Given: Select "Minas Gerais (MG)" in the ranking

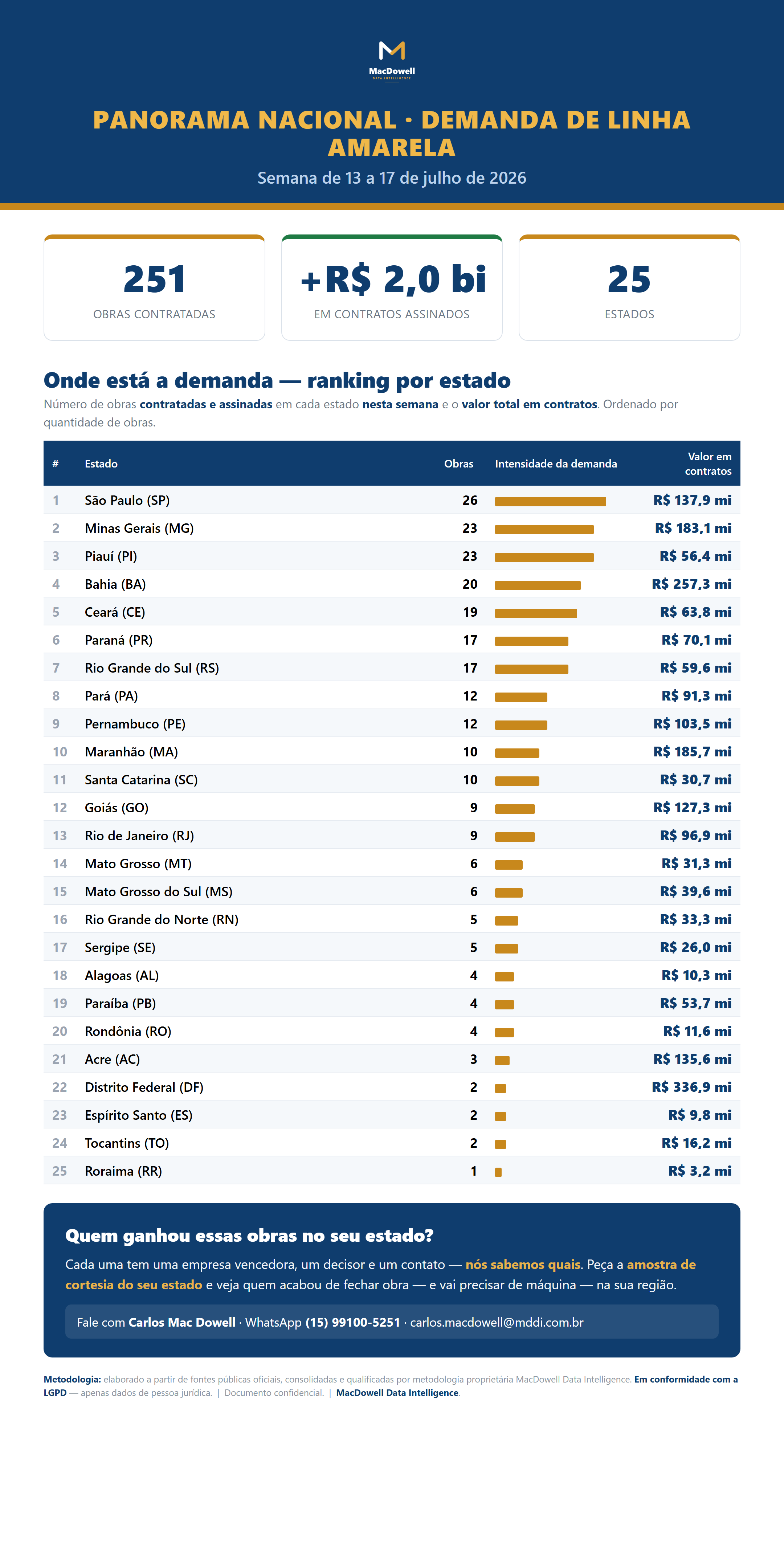Looking at the screenshot, I should point(139,528).
